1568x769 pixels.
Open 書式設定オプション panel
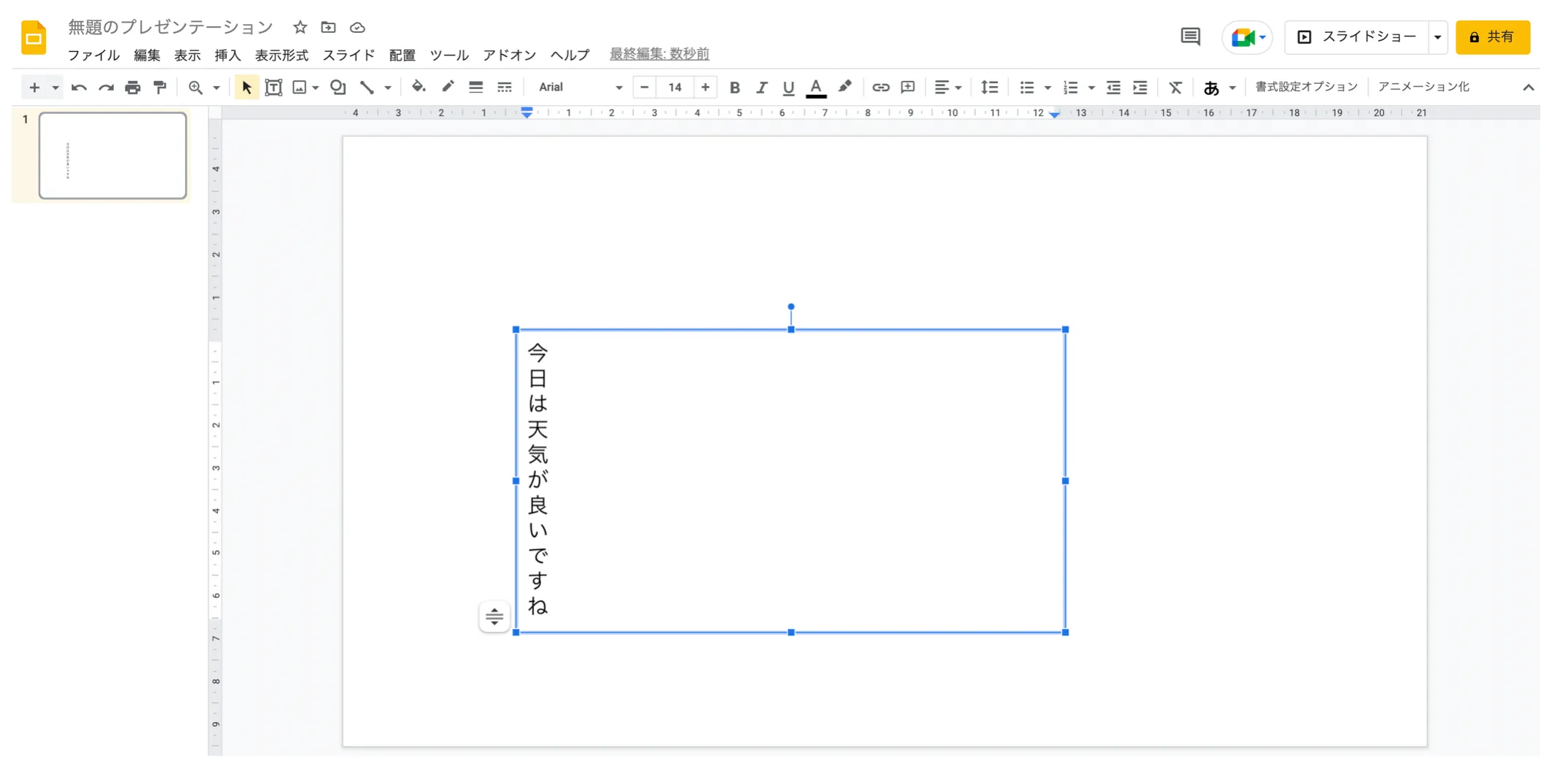[x=1306, y=87]
